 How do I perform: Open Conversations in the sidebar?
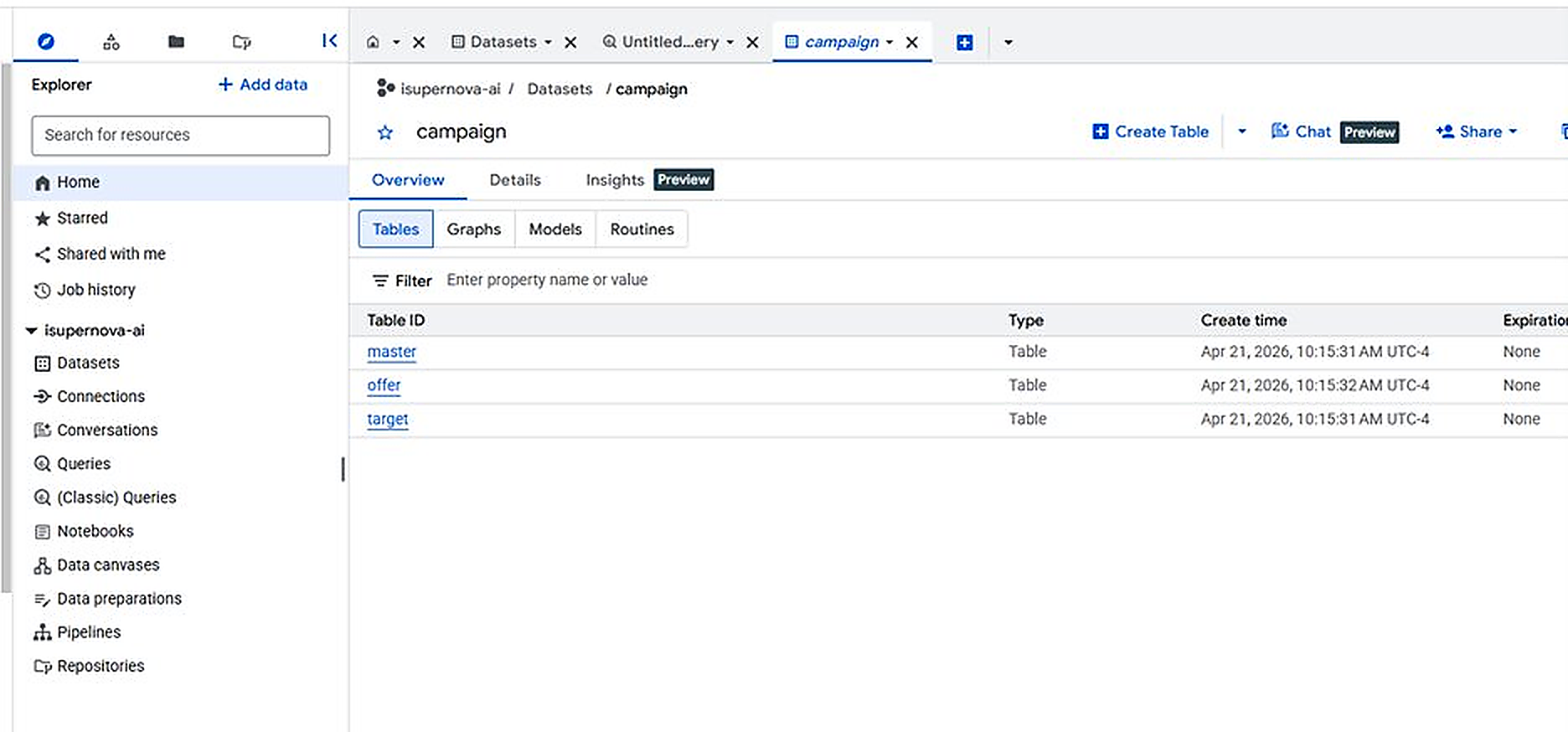coord(95,430)
